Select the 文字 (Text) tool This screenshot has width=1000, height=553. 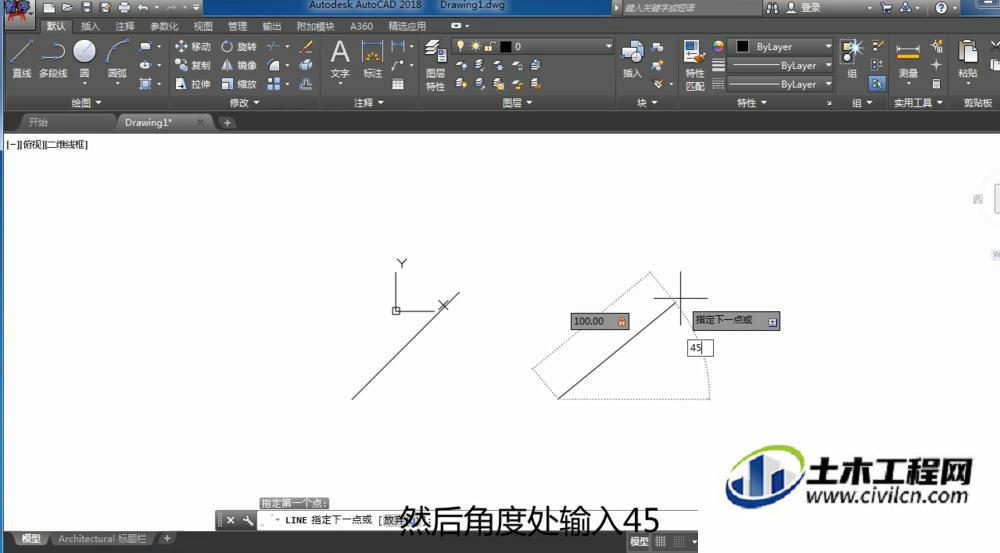[x=340, y=59]
